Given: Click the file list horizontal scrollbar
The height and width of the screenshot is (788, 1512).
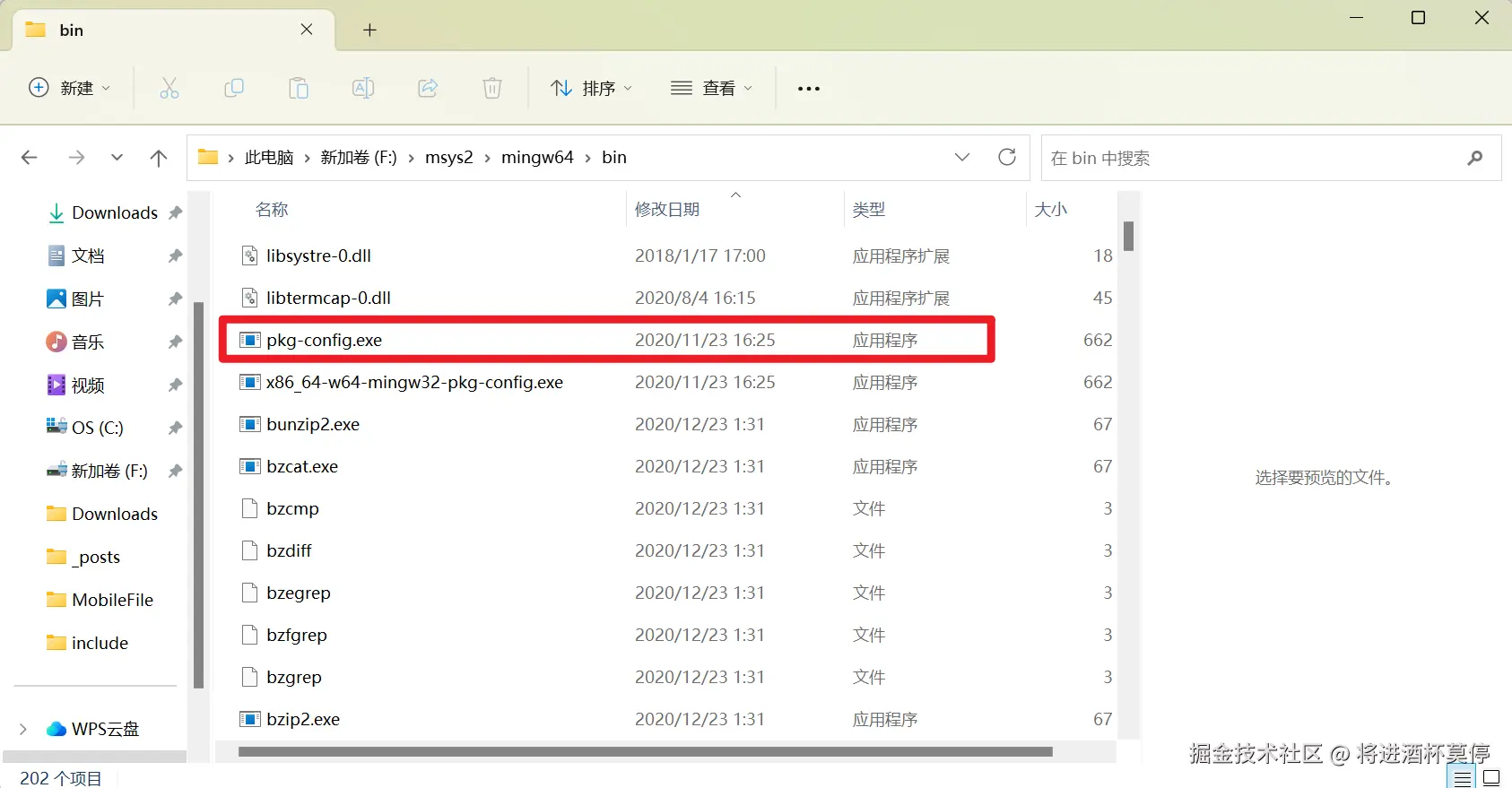Looking at the screenshot, I should click(x=646, y=752).
